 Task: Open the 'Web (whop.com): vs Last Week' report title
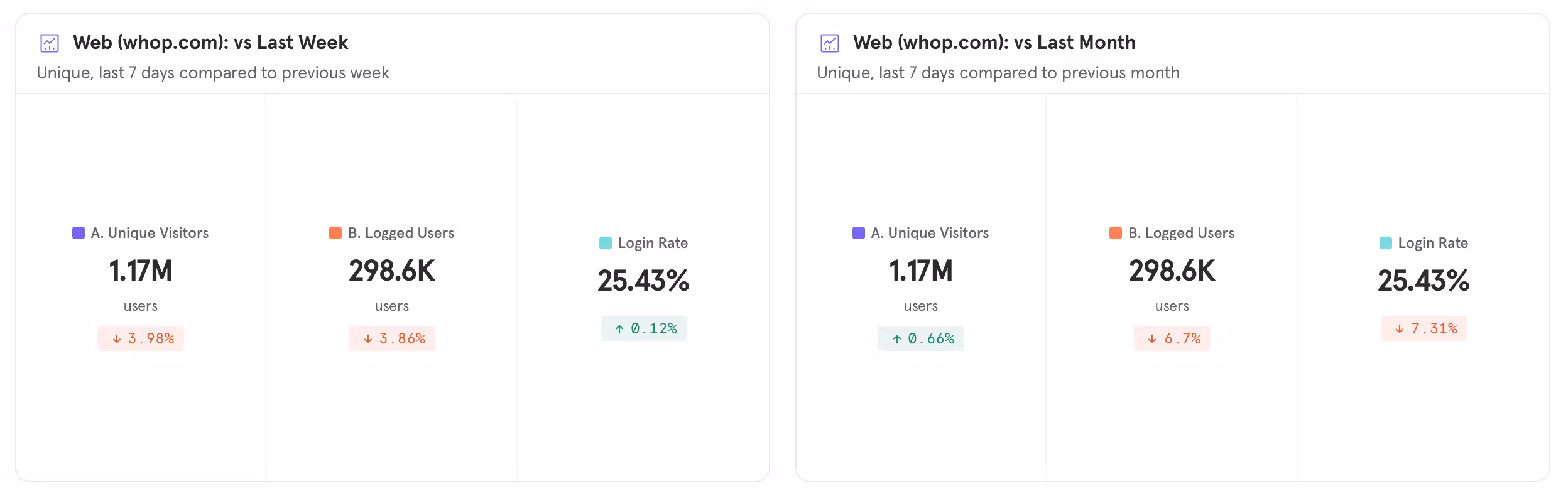(210, 43)
